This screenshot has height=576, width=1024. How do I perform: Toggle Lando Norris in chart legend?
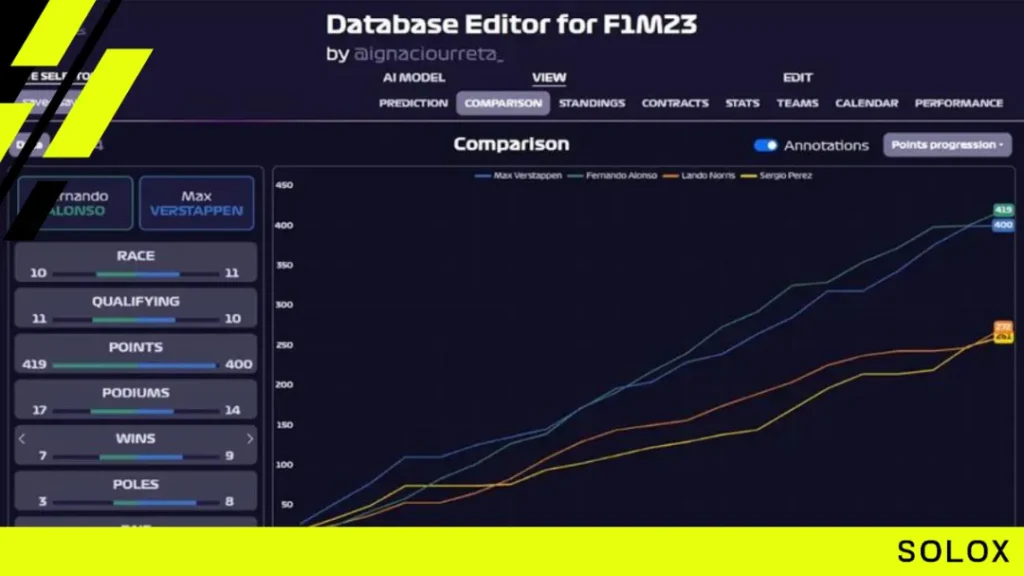699,176
